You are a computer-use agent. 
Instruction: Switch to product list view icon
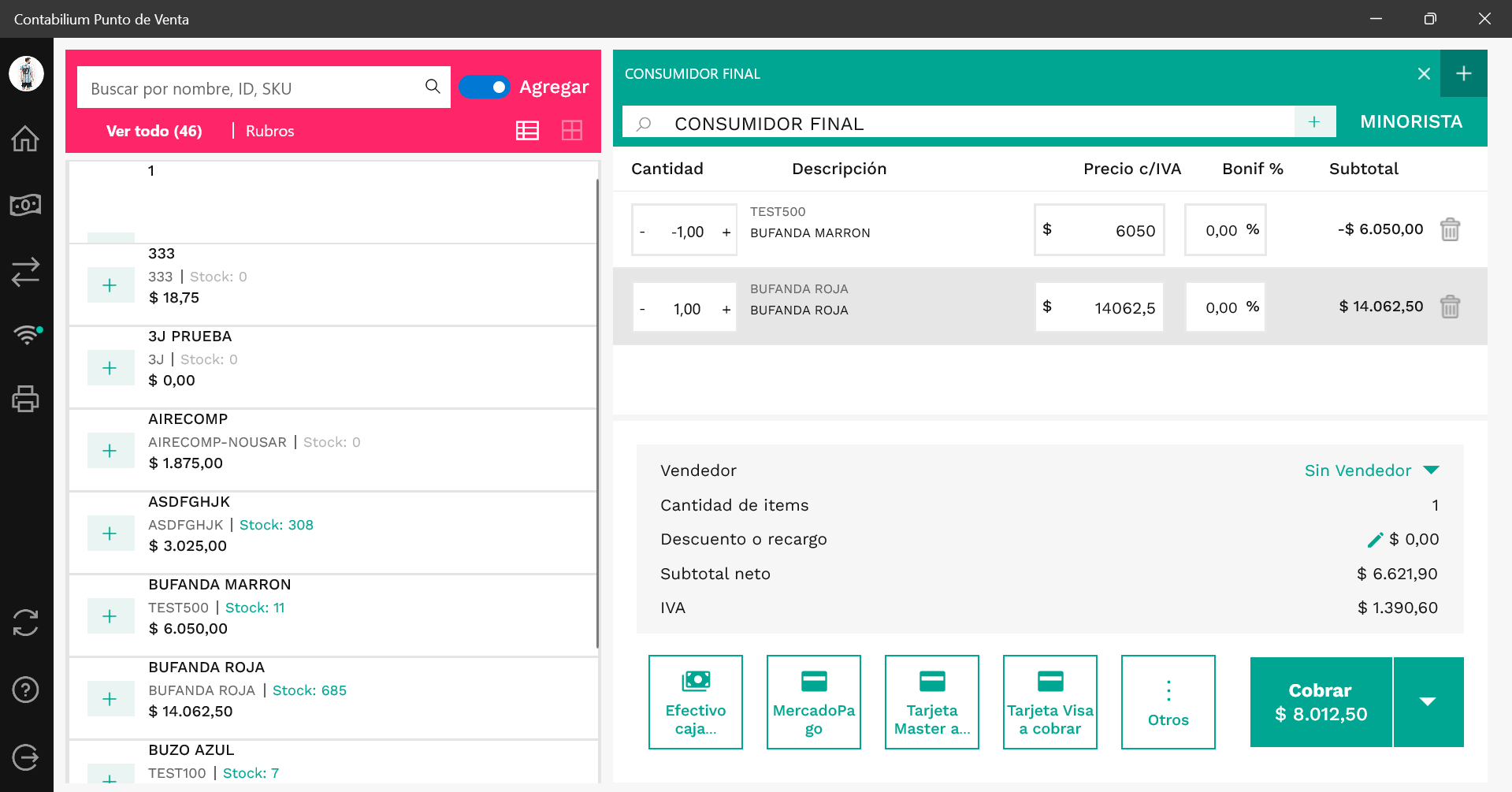(527, 131)
